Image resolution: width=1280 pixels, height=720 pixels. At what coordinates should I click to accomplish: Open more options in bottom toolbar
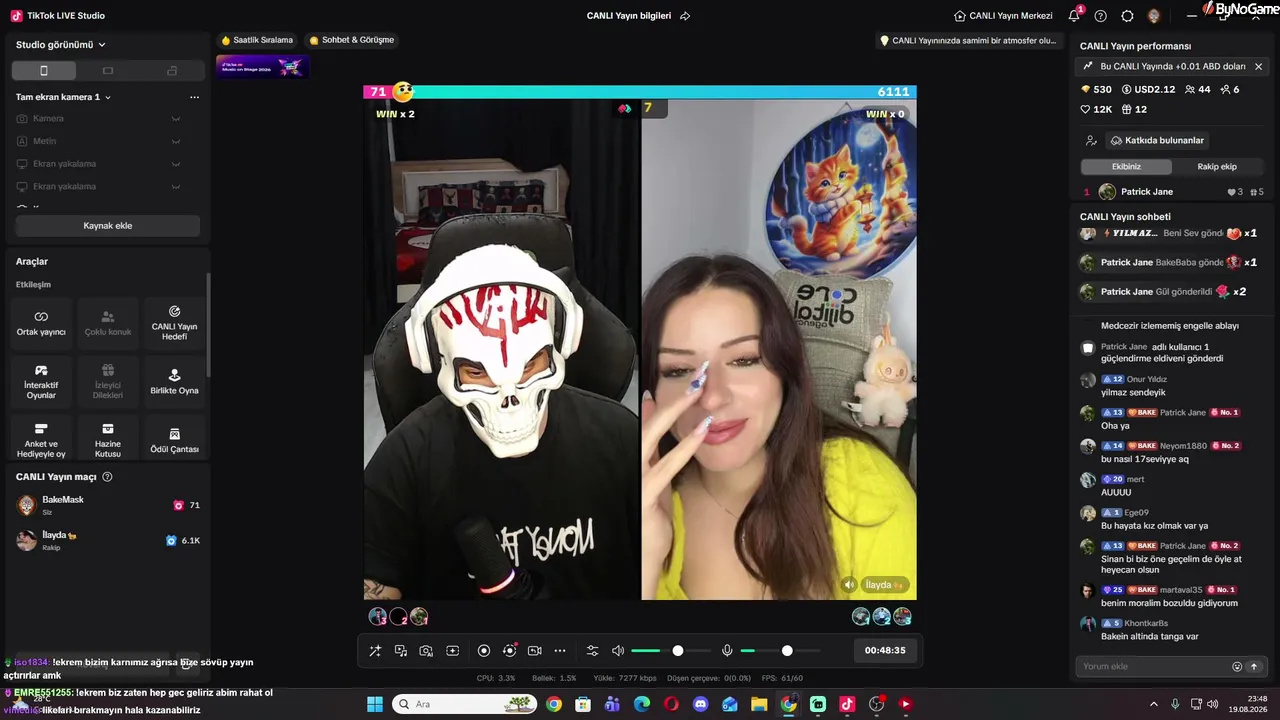pos(560,651)
